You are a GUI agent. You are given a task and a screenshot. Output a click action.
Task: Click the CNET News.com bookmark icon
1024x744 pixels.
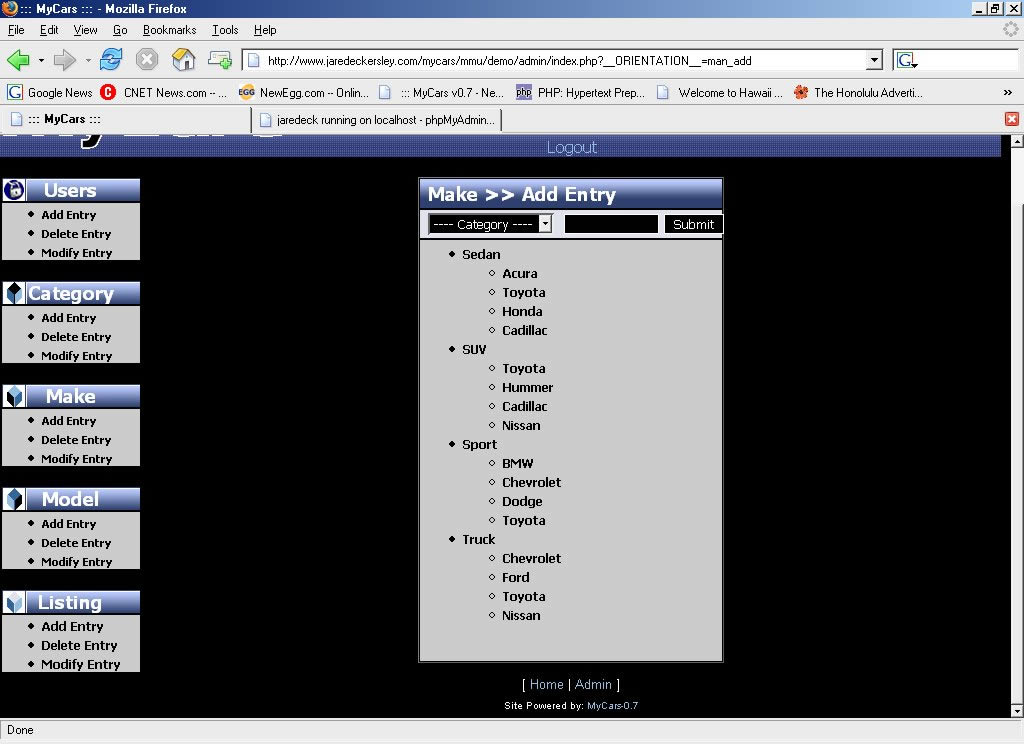pyautogui.click(x=108, y=92)
